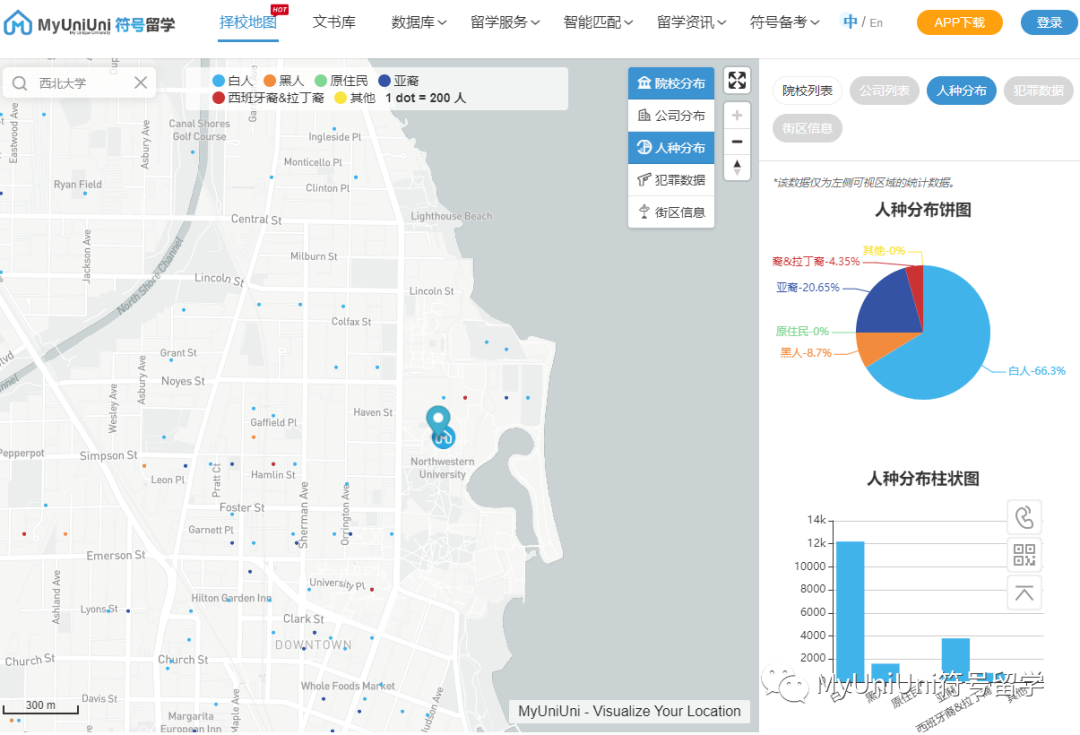The height and width of the screenshot is (735, 1080).
Task: Click the 西班牙裔&拉丁裔 legend dot
Action: pyautogui.click(x=218, y=98)
